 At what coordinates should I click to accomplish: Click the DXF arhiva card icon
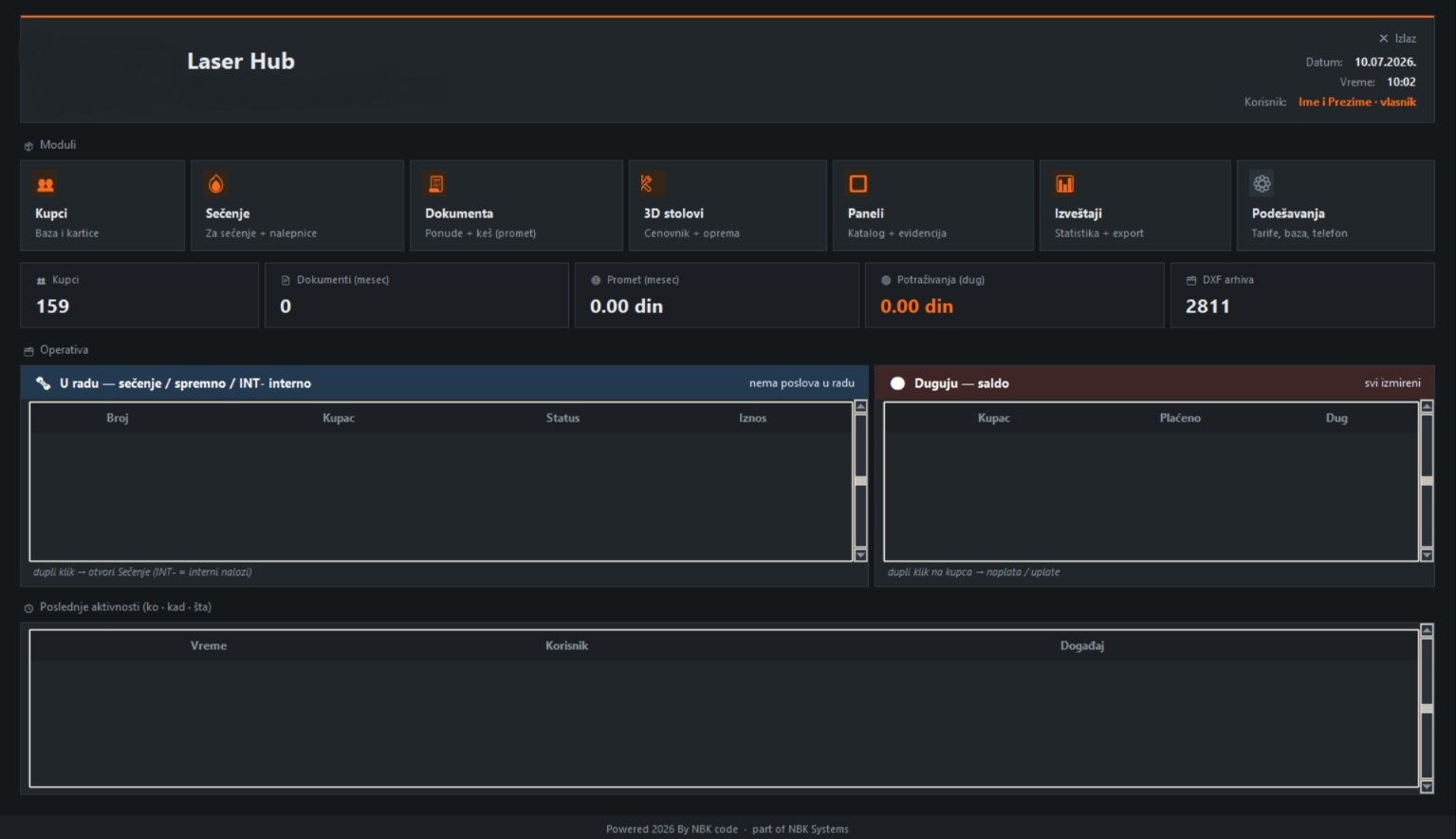coord(1191,280)
